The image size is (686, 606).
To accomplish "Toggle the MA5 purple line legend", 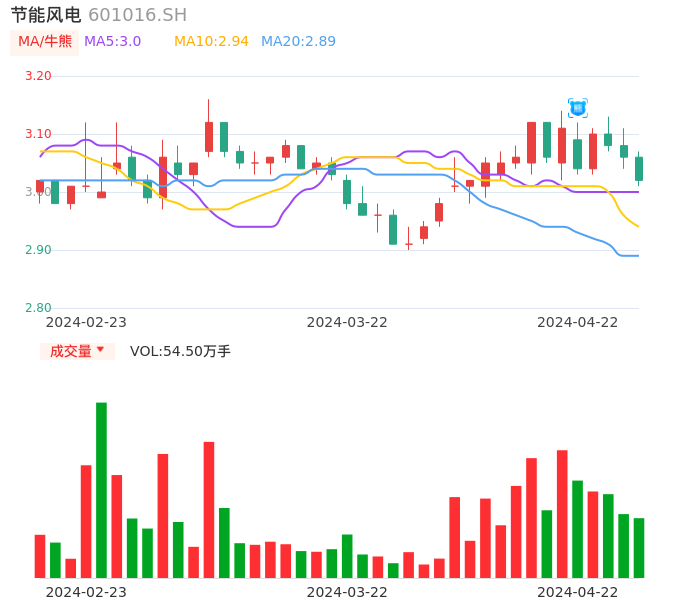I will [x=112, y=42].
